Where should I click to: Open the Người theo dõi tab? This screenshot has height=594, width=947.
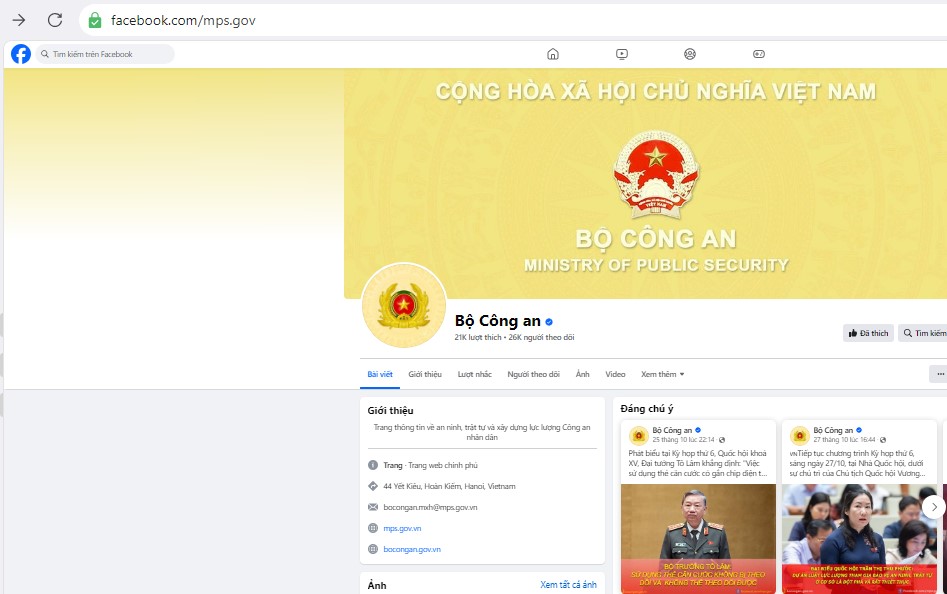tap(533, 374)
